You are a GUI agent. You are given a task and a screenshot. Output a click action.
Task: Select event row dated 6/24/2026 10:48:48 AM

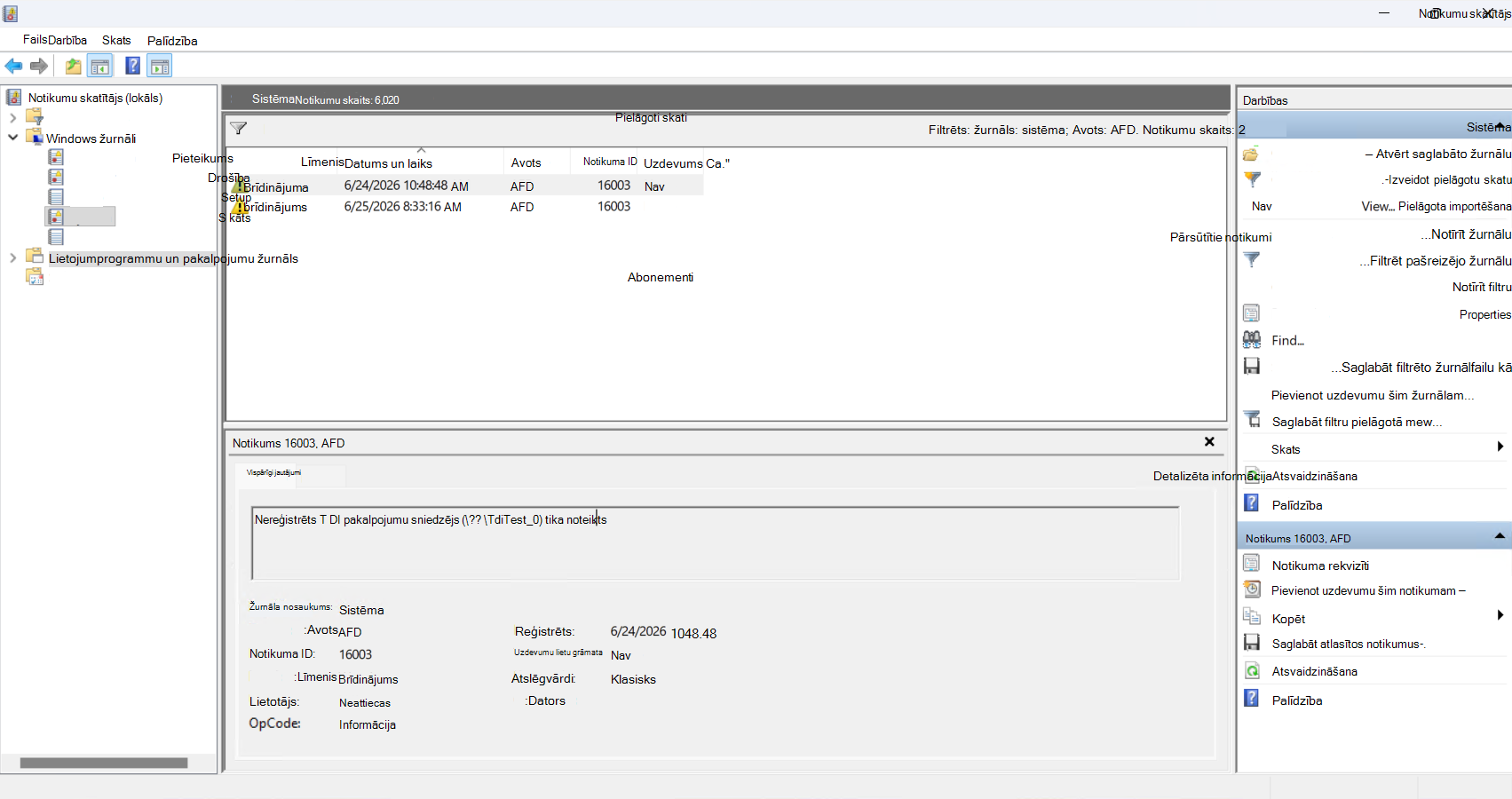(465, 186)
